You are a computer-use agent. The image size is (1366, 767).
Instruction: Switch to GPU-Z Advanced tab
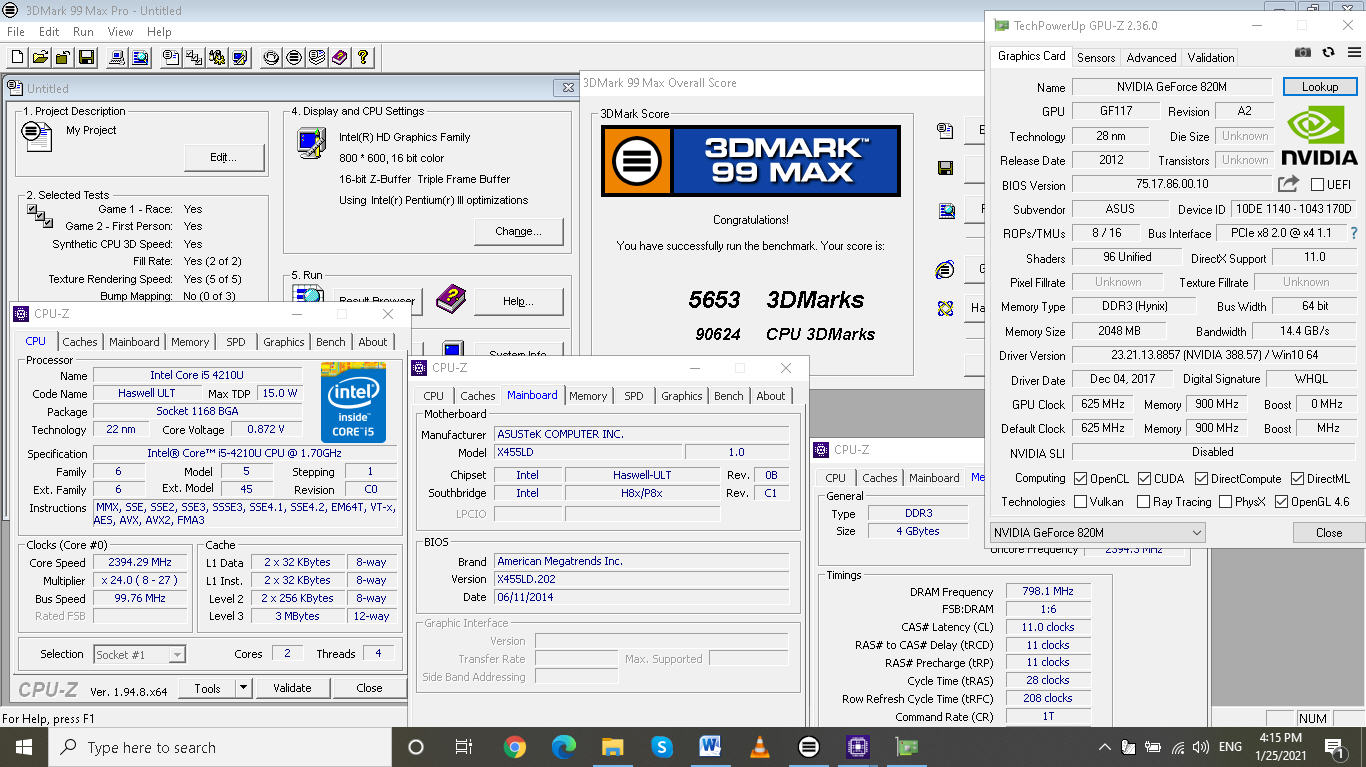tap(1152, 58)
